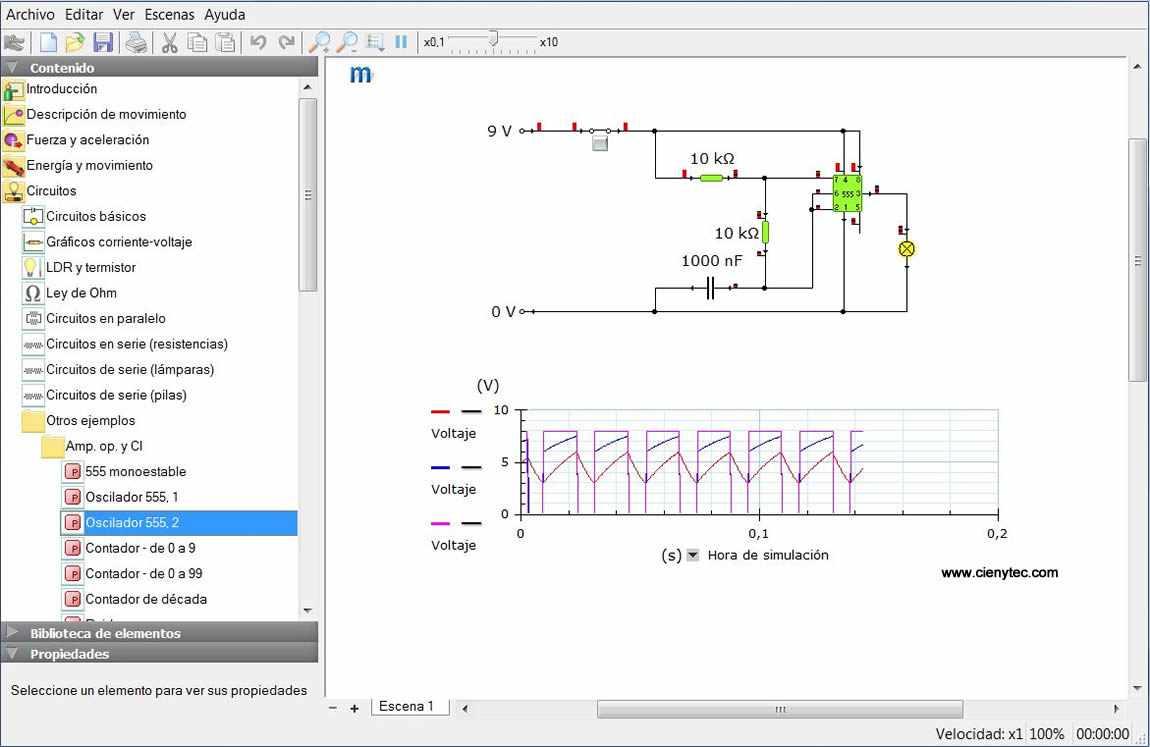Click the simulation speed slider handle
The image size is (1150, 747).
[493, 39]
